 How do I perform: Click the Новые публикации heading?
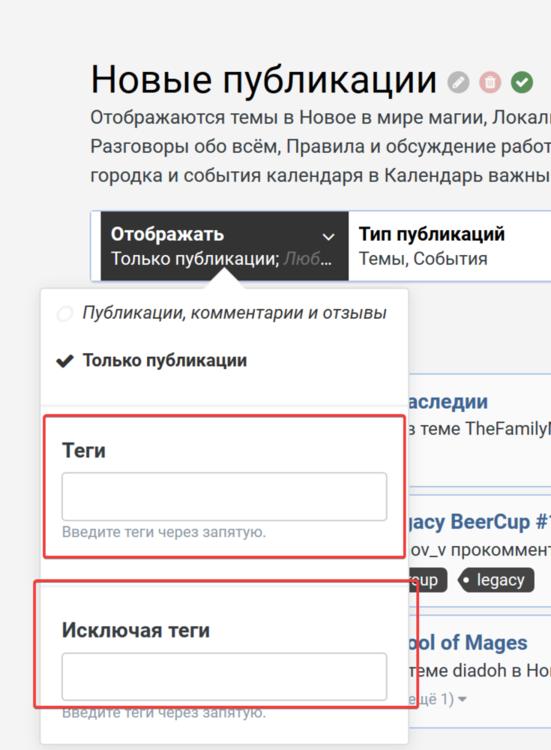tap(264, 80)
